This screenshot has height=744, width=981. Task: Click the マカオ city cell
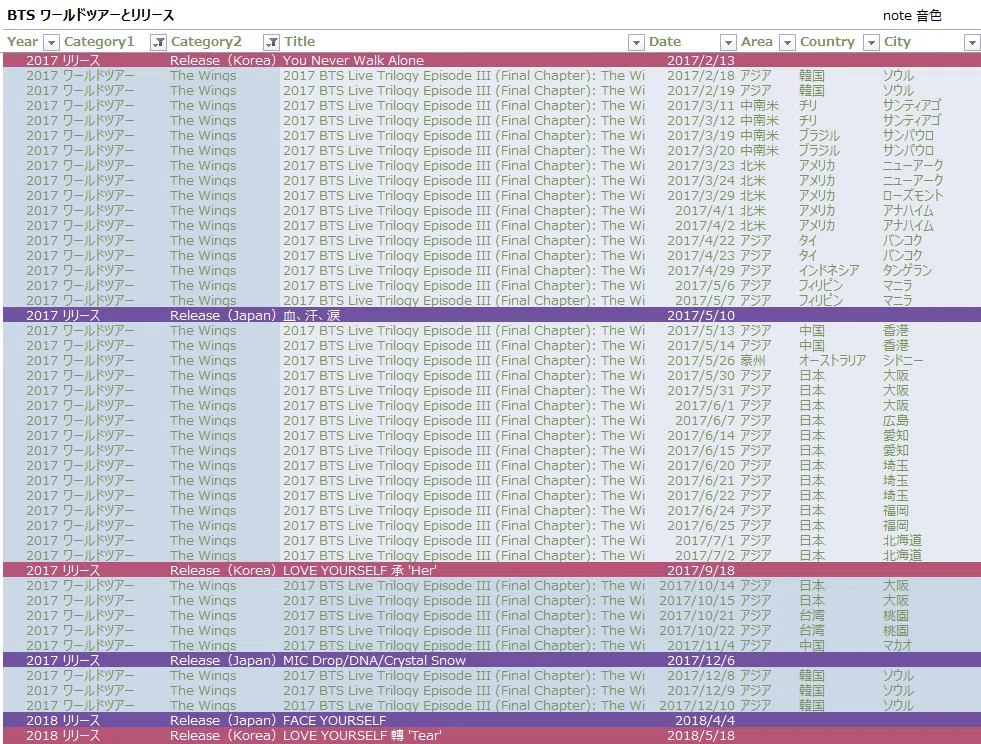[x=897, y=645]
